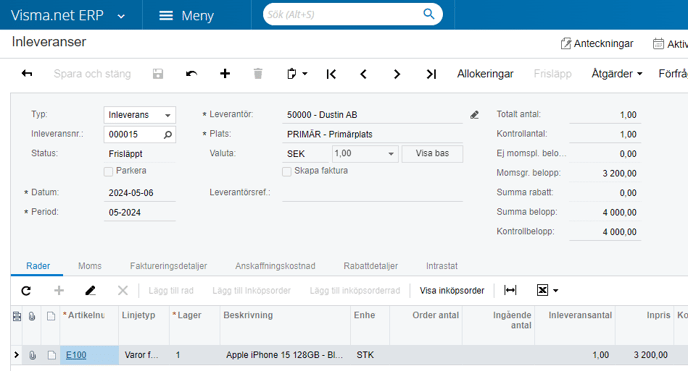Viewport: 688px width, 371px height.
Task: Click fit-to-width columns icon
Action: 510,290
